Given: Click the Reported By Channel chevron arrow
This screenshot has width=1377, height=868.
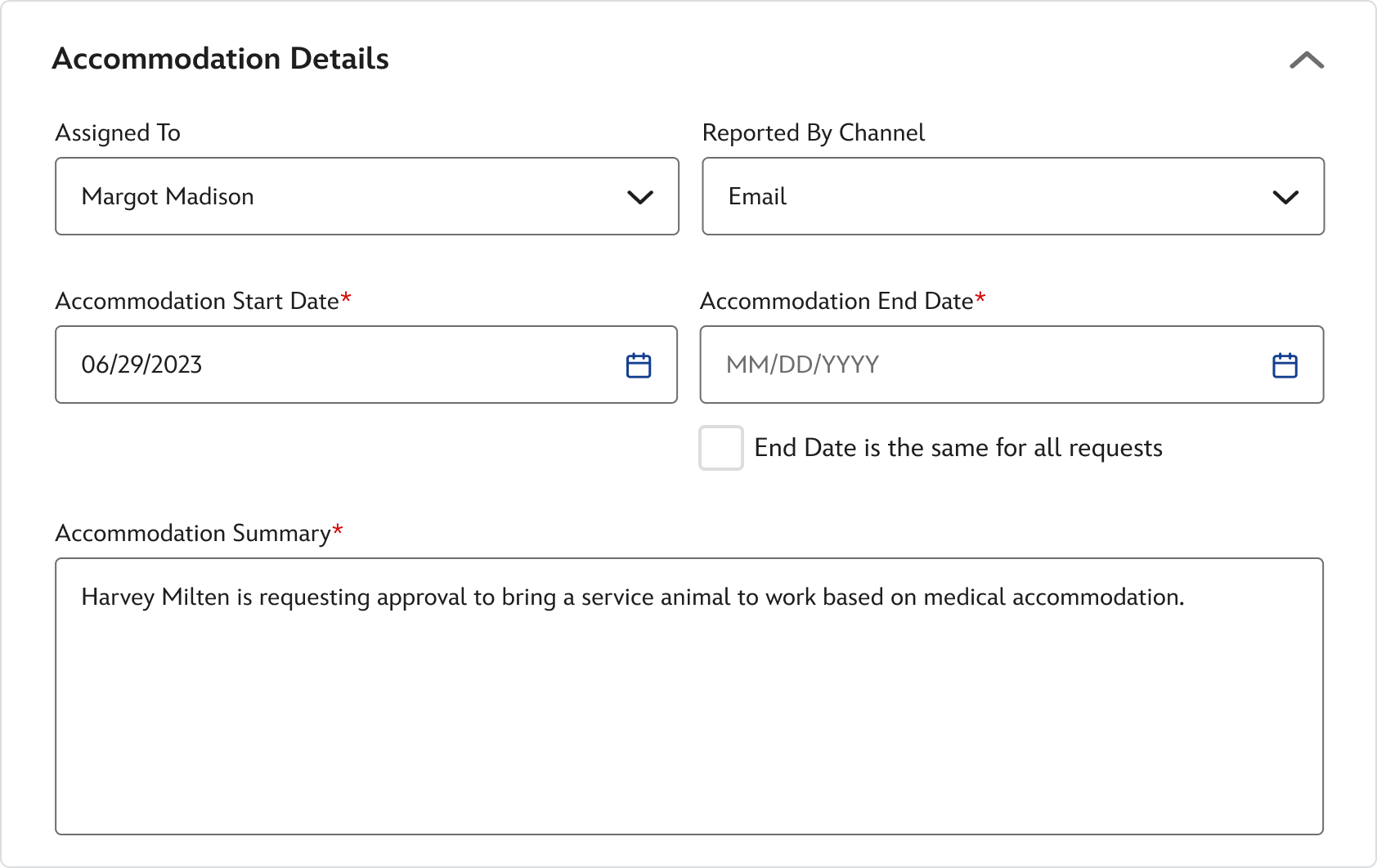Looking at the screenshot, I should (1285, 197).
